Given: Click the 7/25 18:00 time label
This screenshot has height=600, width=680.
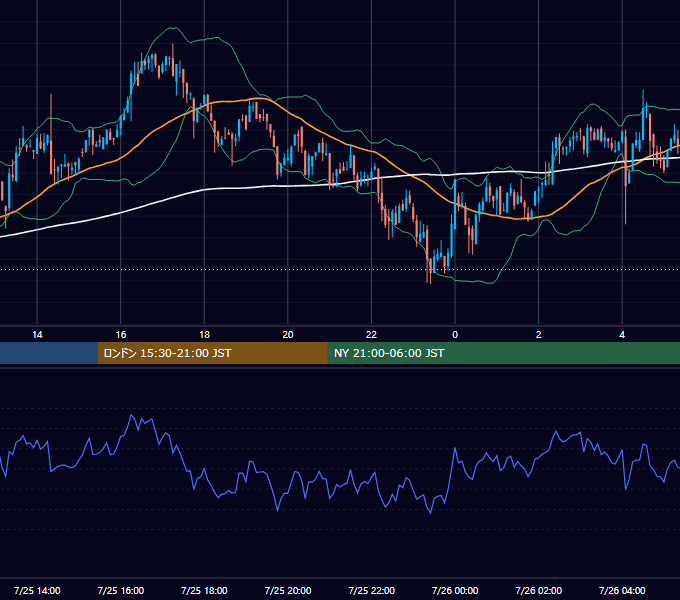Looking at the screenshot, I should pyautogui.click(x=204, y=590).
